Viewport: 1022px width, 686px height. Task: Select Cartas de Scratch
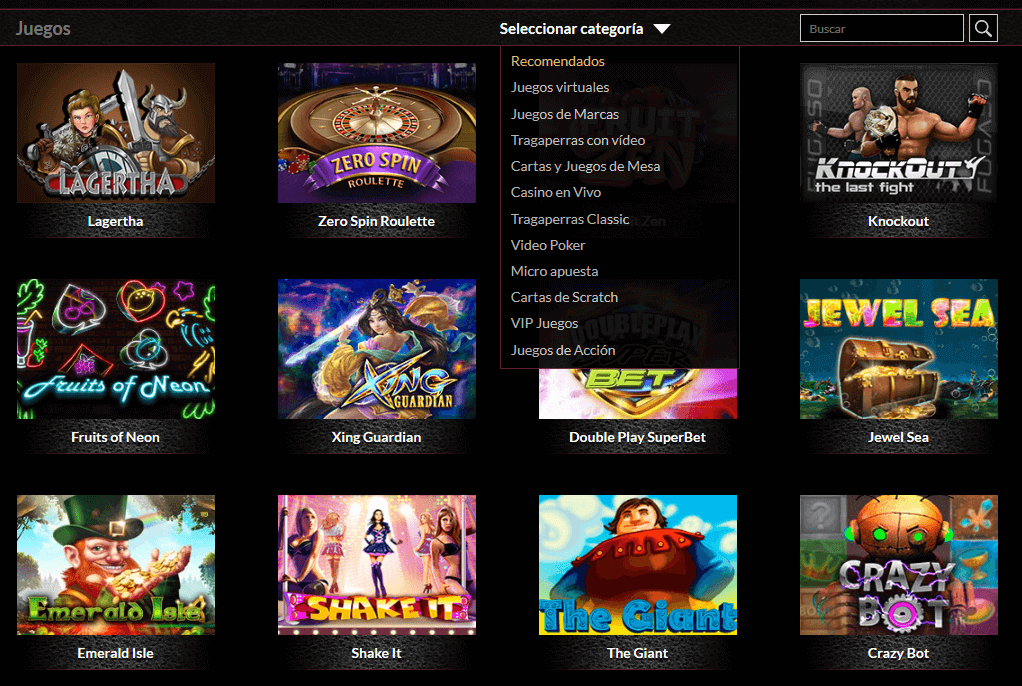coord(565,297)
